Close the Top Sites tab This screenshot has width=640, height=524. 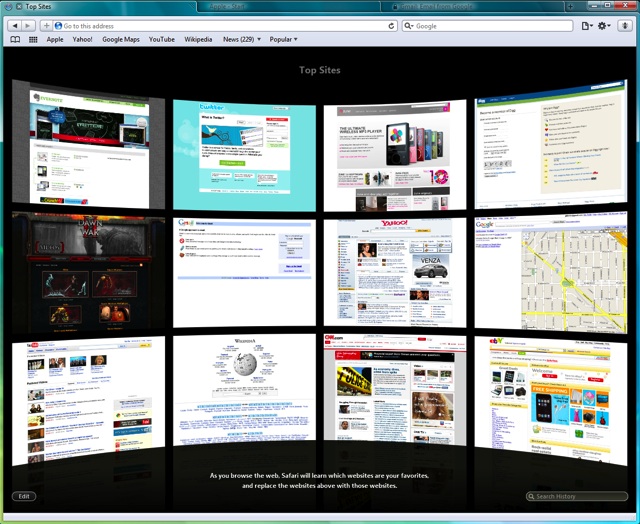[x=19, y=7]
